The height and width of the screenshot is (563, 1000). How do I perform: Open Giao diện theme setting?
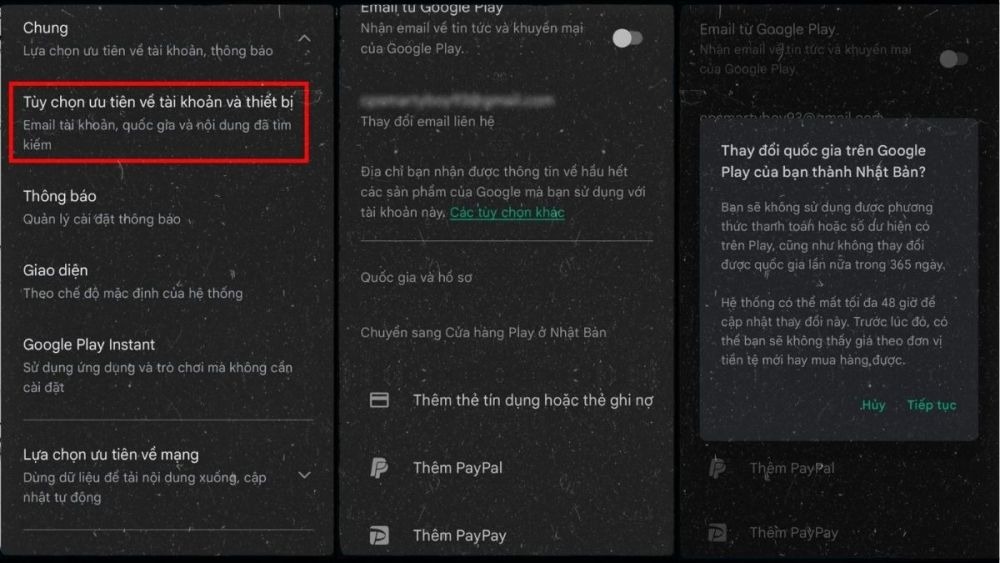167,281
